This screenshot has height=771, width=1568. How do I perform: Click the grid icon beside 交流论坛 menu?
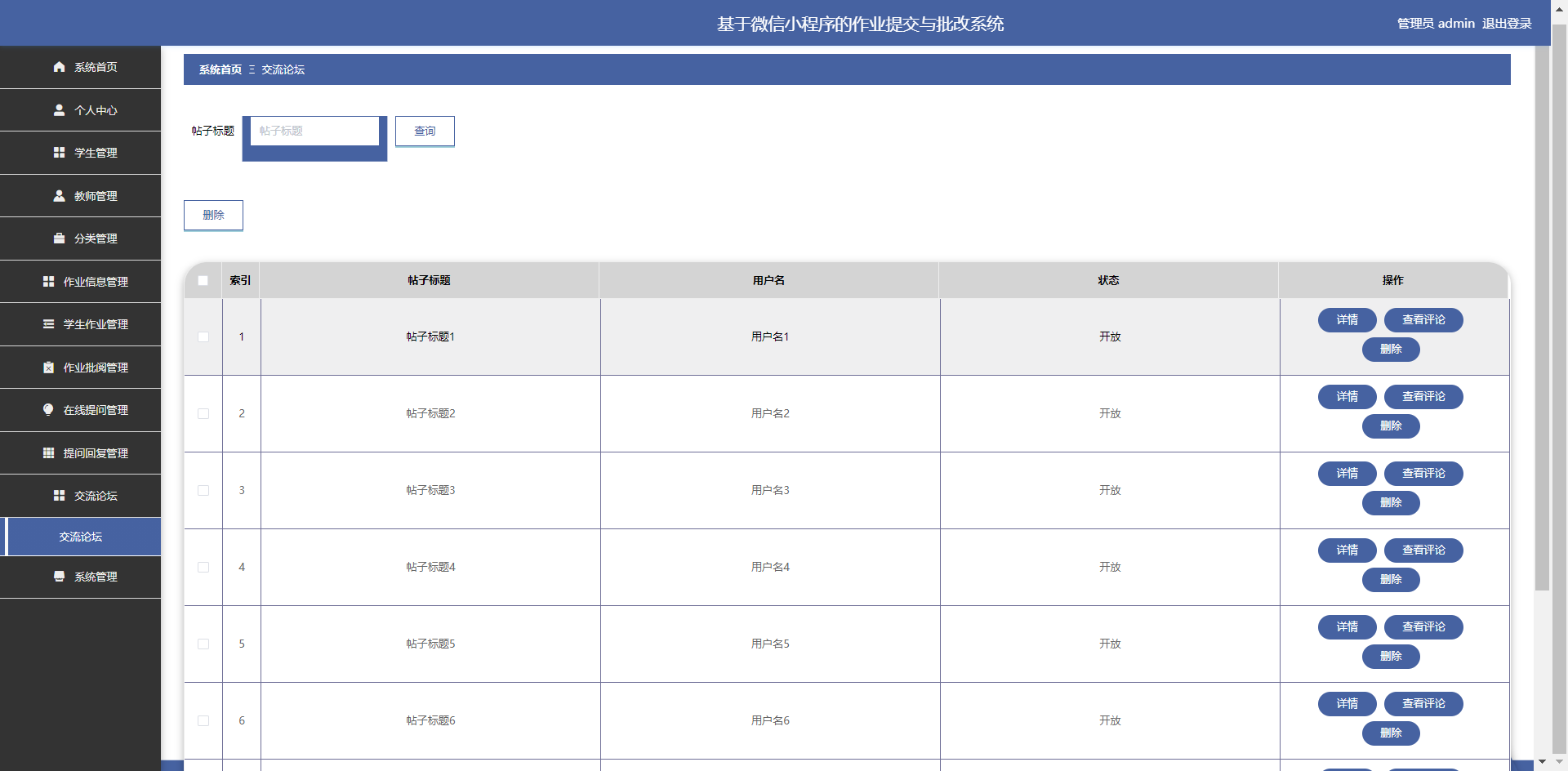pyautogui.click(x=59, y=496)
